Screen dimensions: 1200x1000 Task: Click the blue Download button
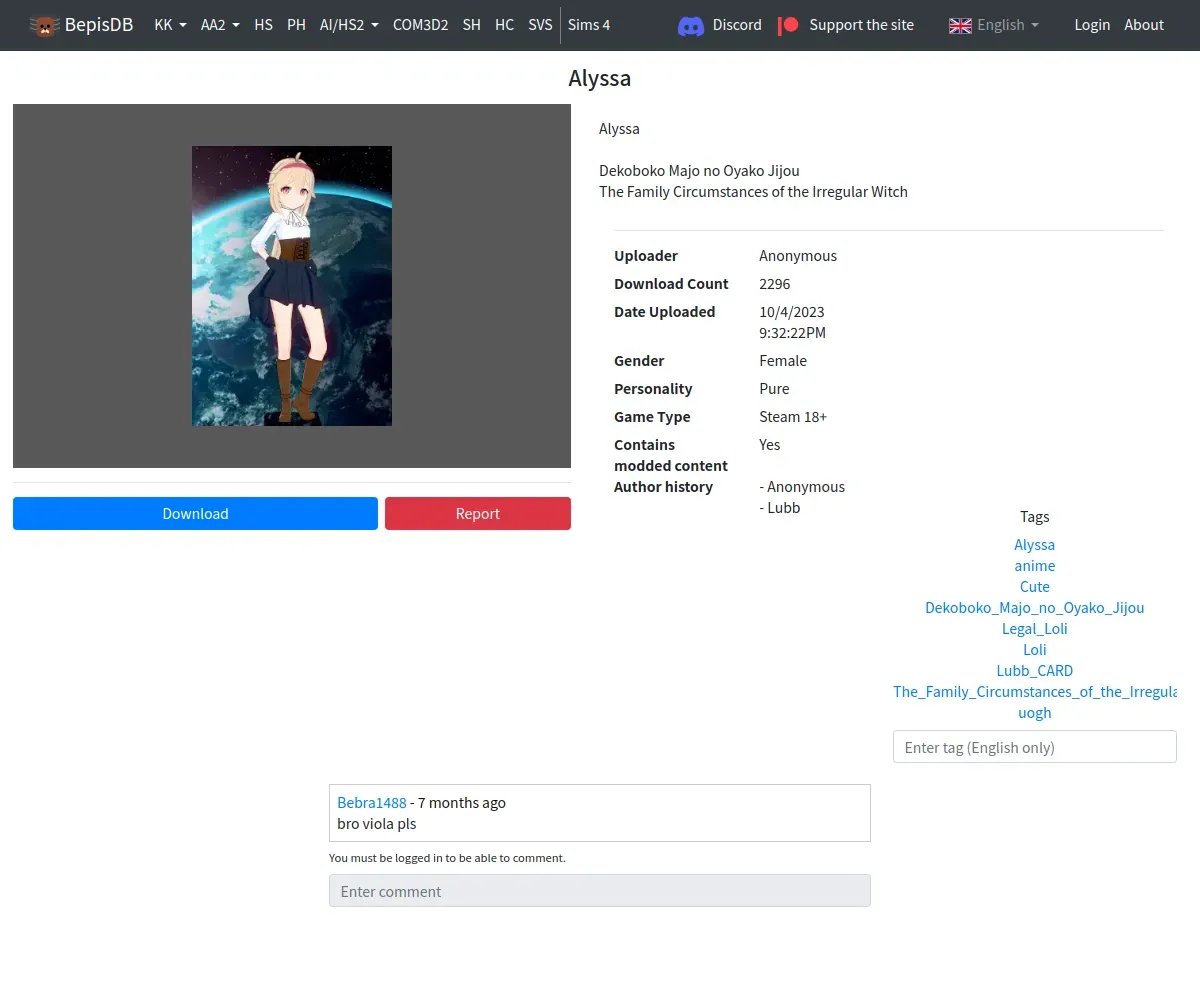coord(195,514)
